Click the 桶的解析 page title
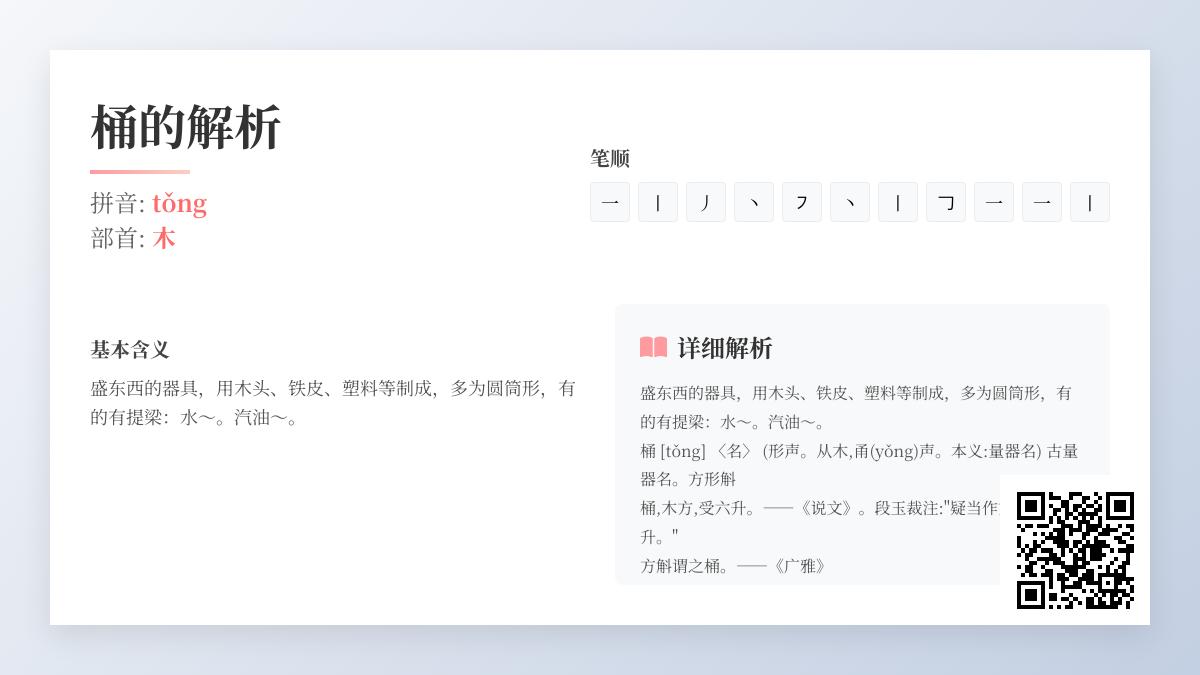The image size is (1200, 675). 186,128
